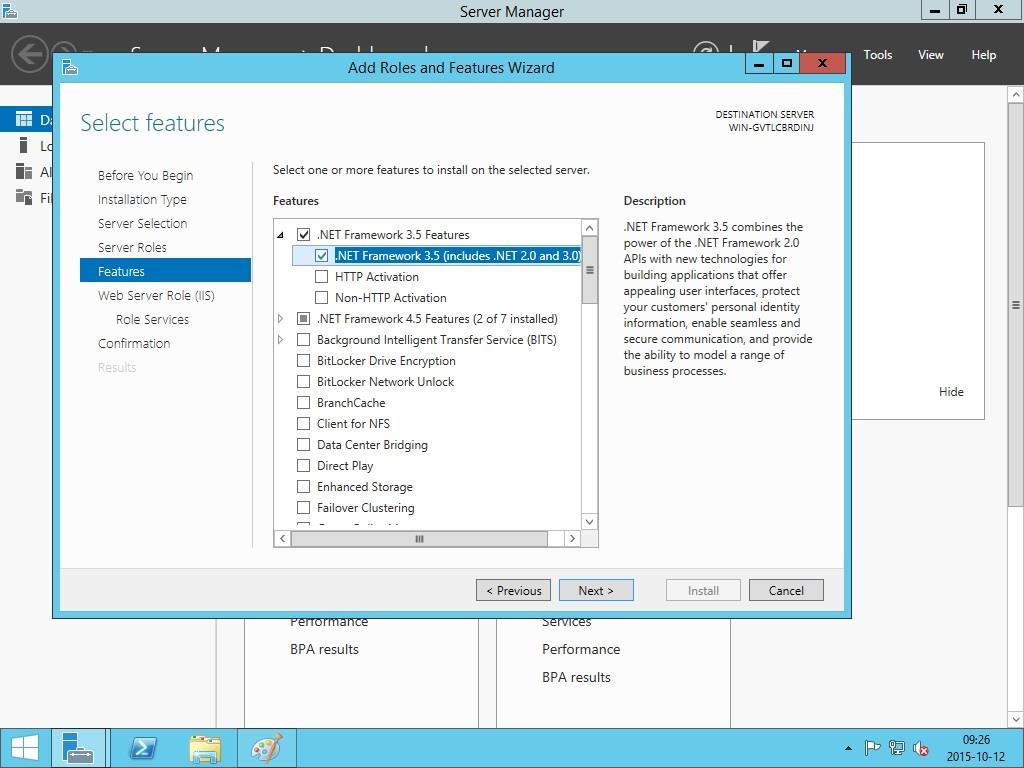Screen dimensions: 1024x768
Task: Check Direct Play feature
Action: tap(303, 465)
